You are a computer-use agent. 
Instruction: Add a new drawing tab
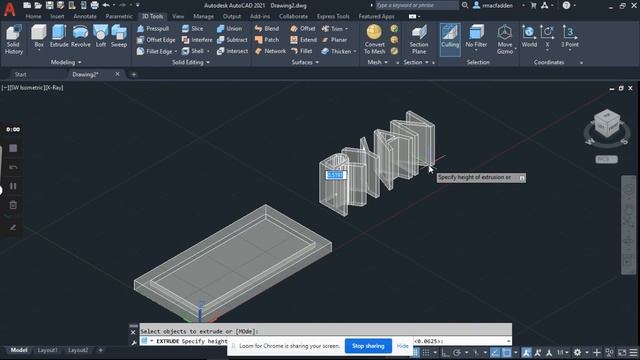coord(134,74)
